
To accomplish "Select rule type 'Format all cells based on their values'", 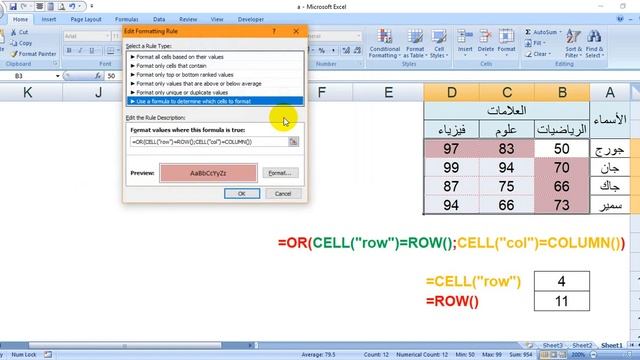I will point(215,57).
